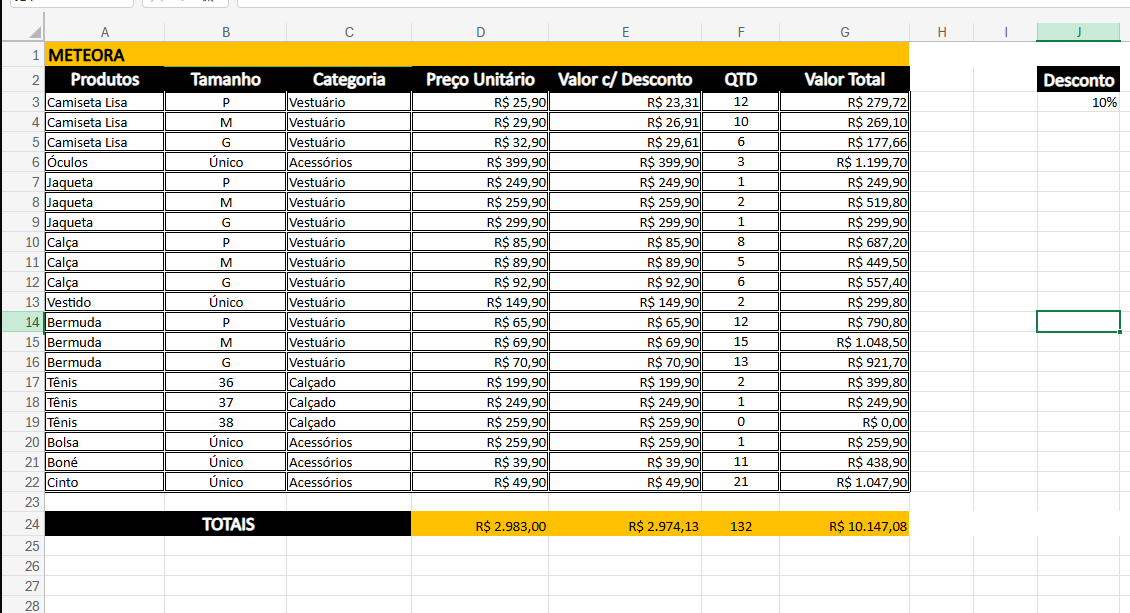This screenshot has height=613, width=1130.
Task: Click R$ 0,00 total value
Action: tap(845, 422)
